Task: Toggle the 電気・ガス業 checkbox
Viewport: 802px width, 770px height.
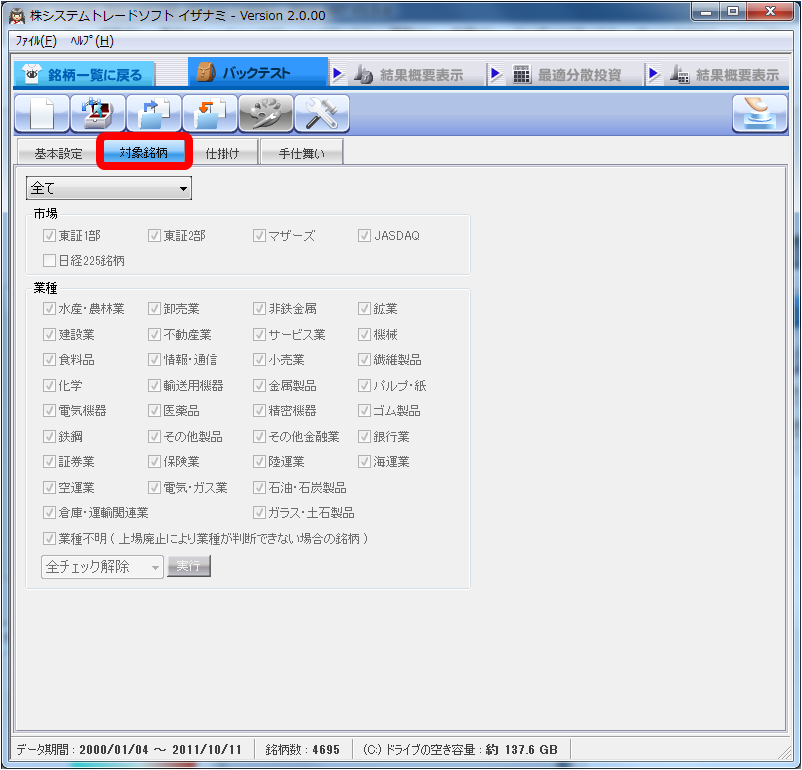Action: pos(154,488)
